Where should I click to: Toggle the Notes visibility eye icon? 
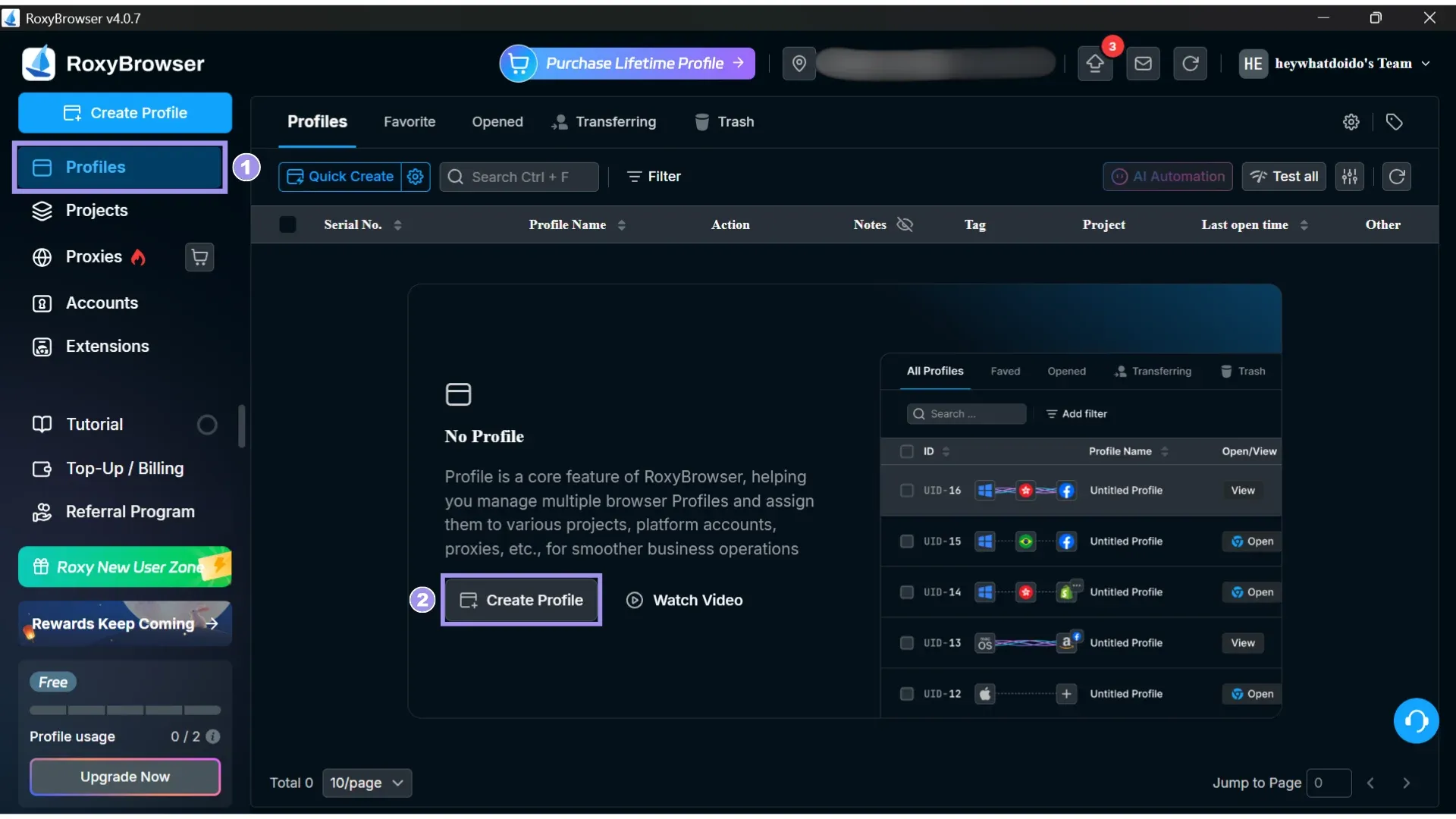(905, 224)
